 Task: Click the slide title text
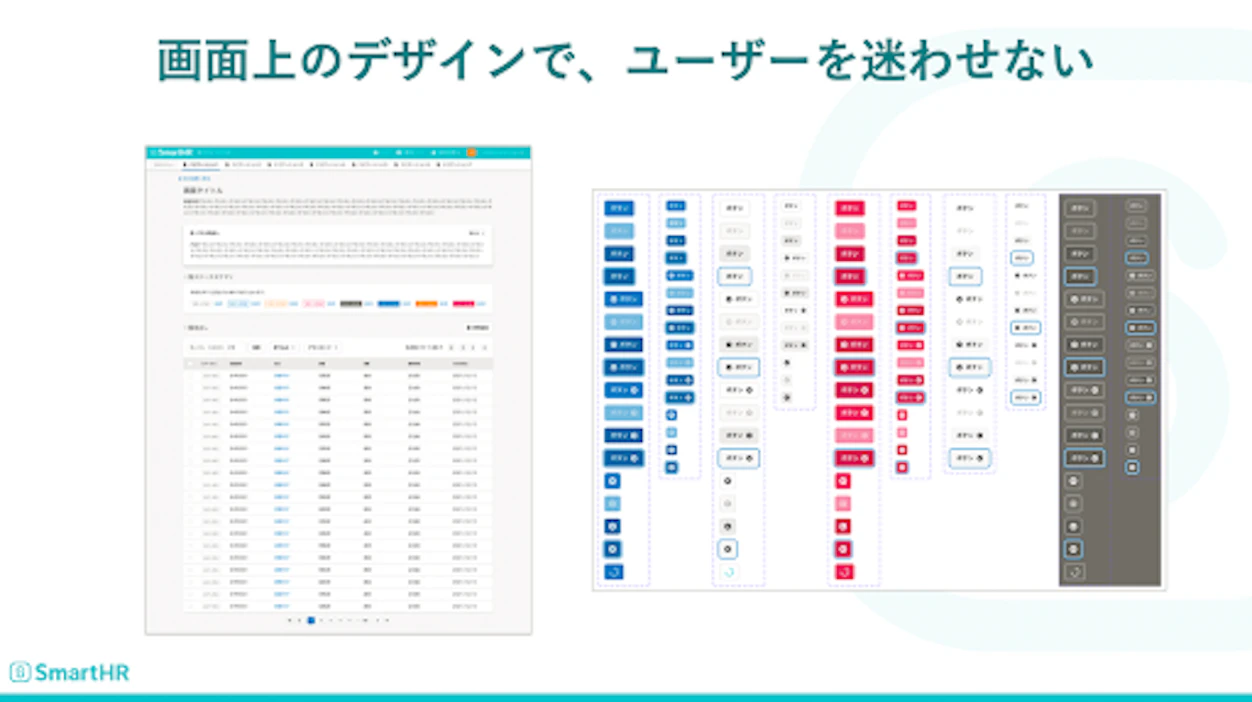tap(625, 61)
